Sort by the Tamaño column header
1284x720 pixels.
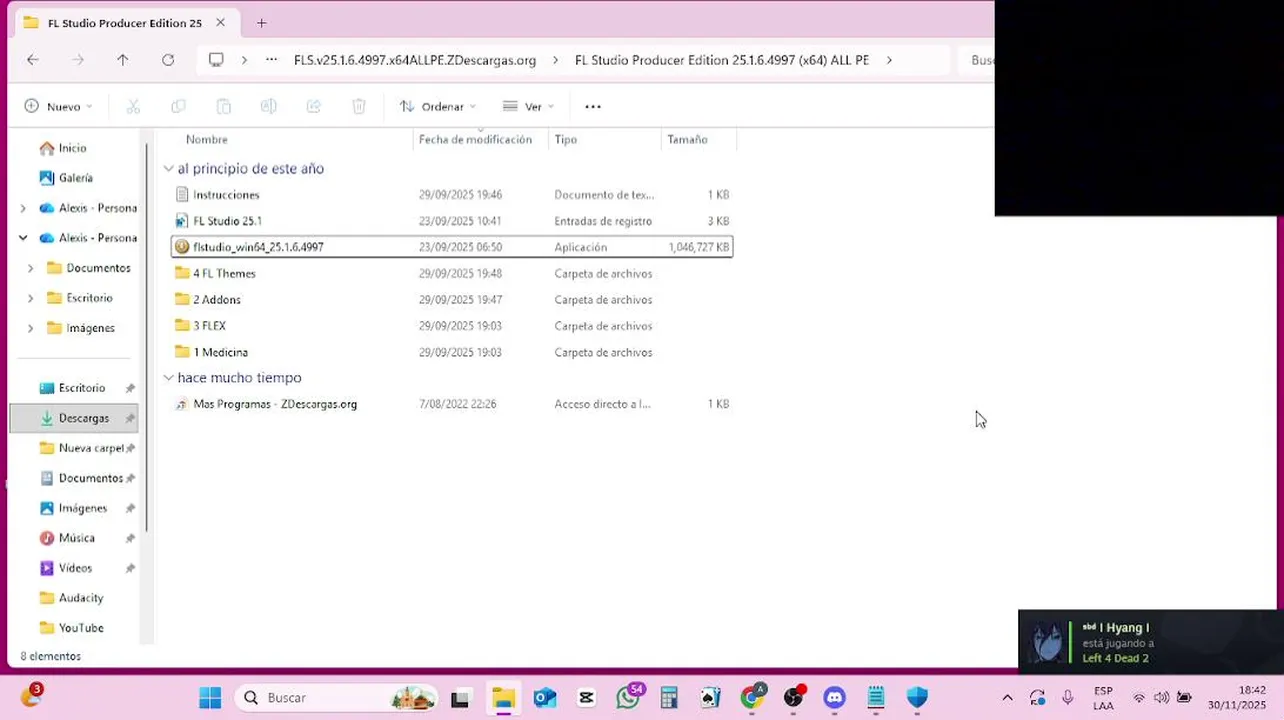click(x=687, y=139)
